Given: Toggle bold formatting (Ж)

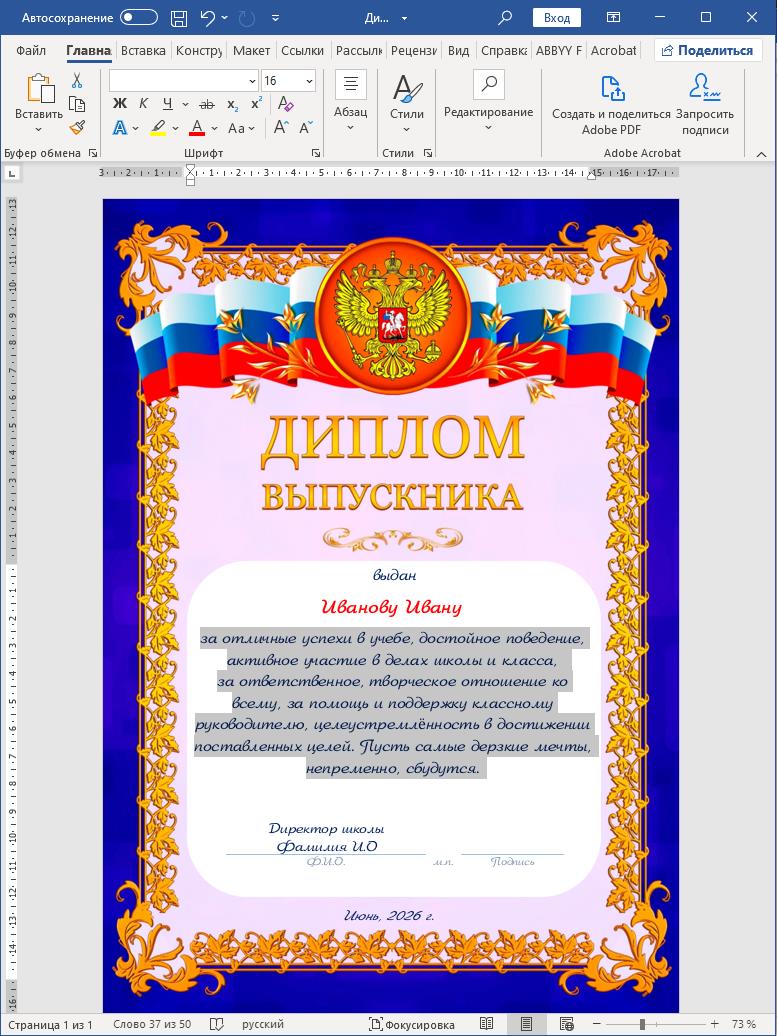Looking at the screenshot, I should click(120, 104).
